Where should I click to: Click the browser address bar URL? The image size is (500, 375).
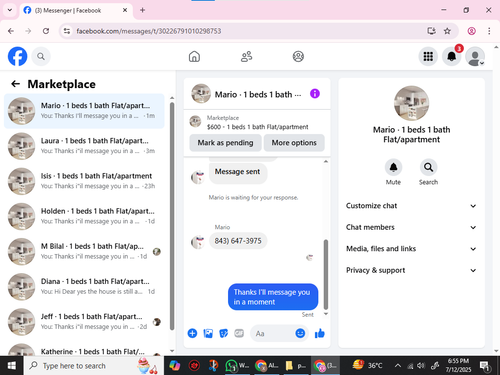pos(149,31)
